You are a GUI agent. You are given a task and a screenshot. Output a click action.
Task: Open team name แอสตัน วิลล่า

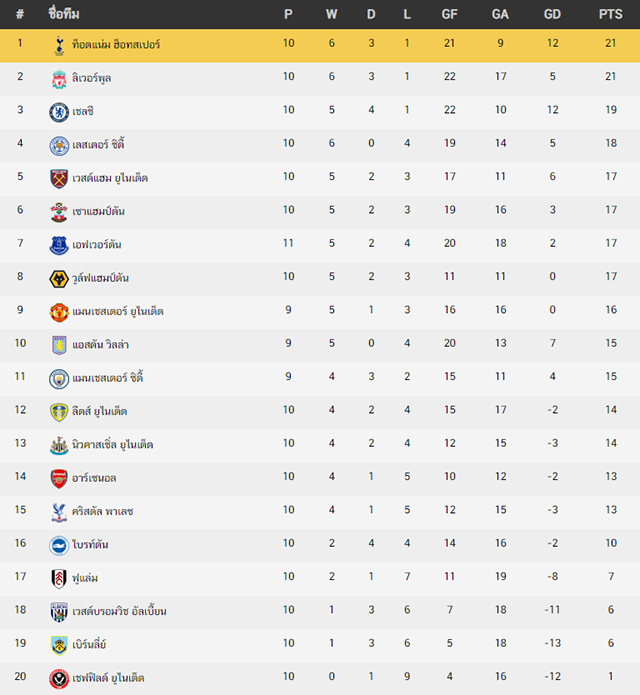click(101, 344)
